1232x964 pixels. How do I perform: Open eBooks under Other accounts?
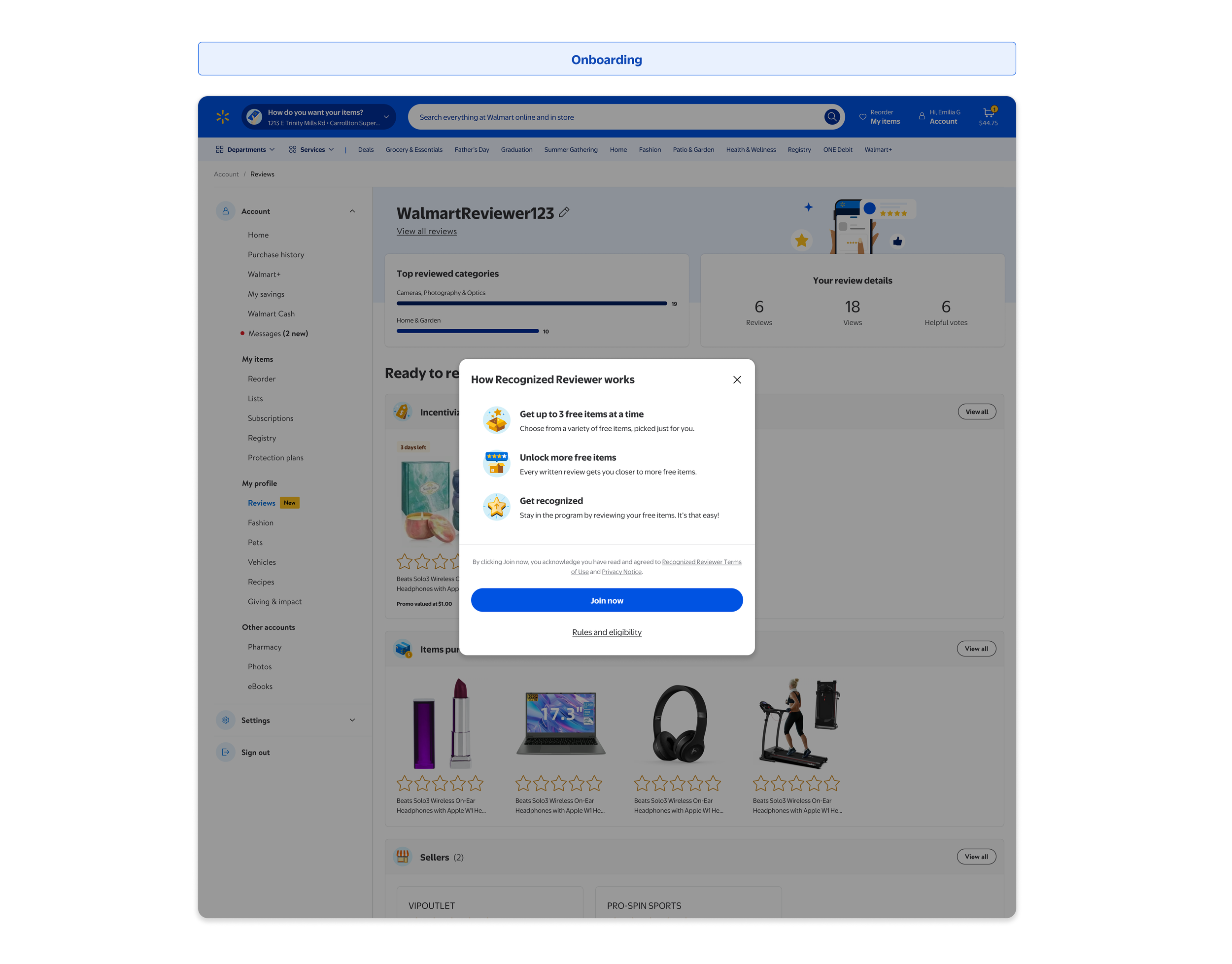coord(260,687)
